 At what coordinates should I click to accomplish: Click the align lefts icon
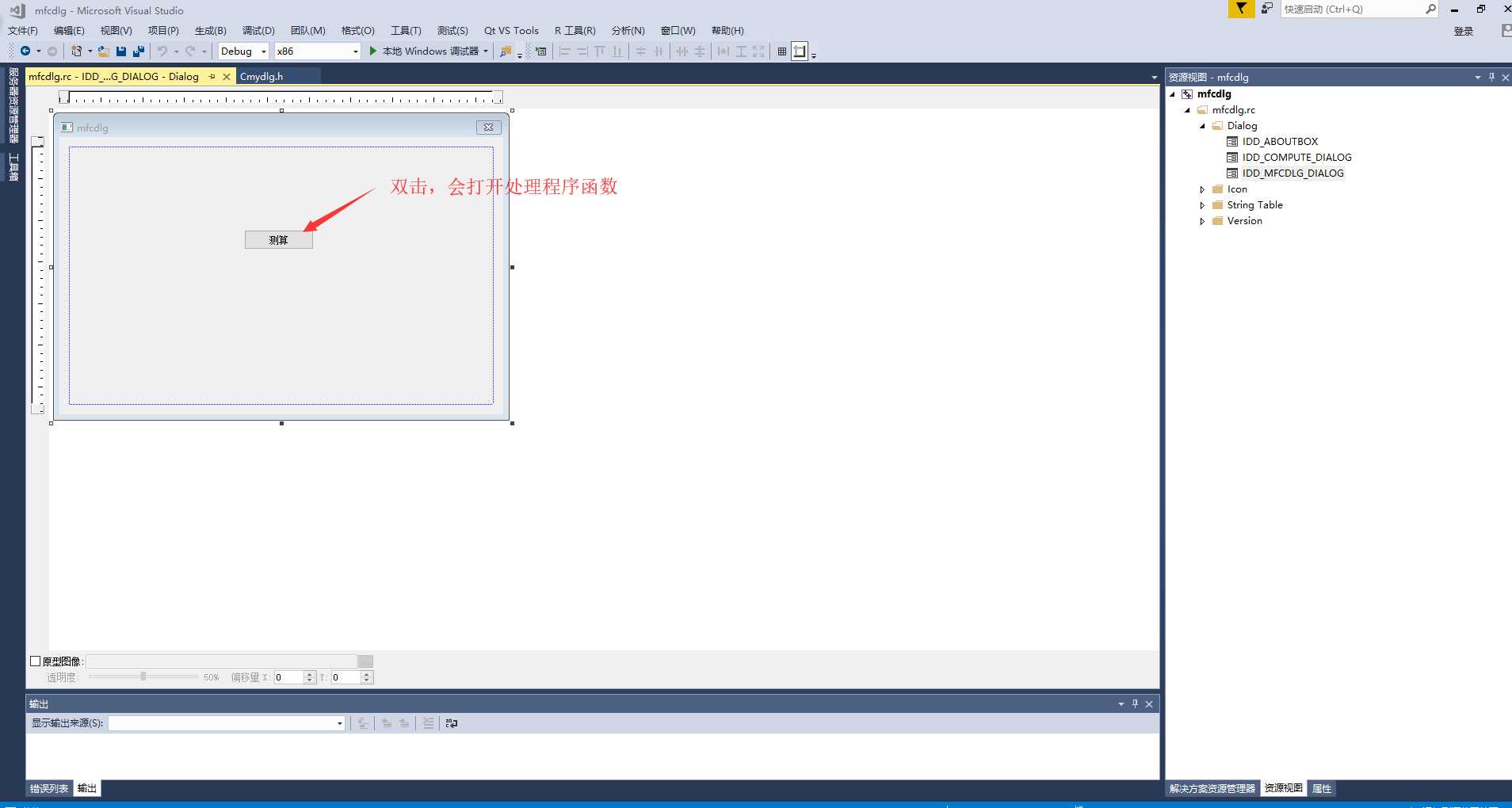pos(565,51)
